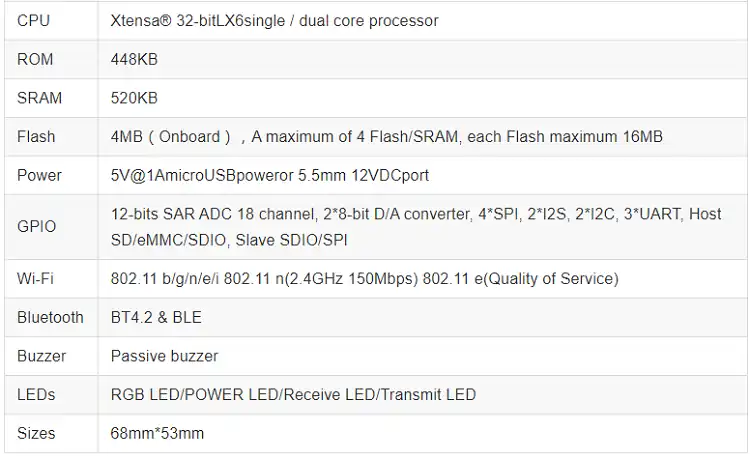Click the Passive buzzer value cell
The height and width of the screenshot is (460, 750).
[x=164, y=356]
